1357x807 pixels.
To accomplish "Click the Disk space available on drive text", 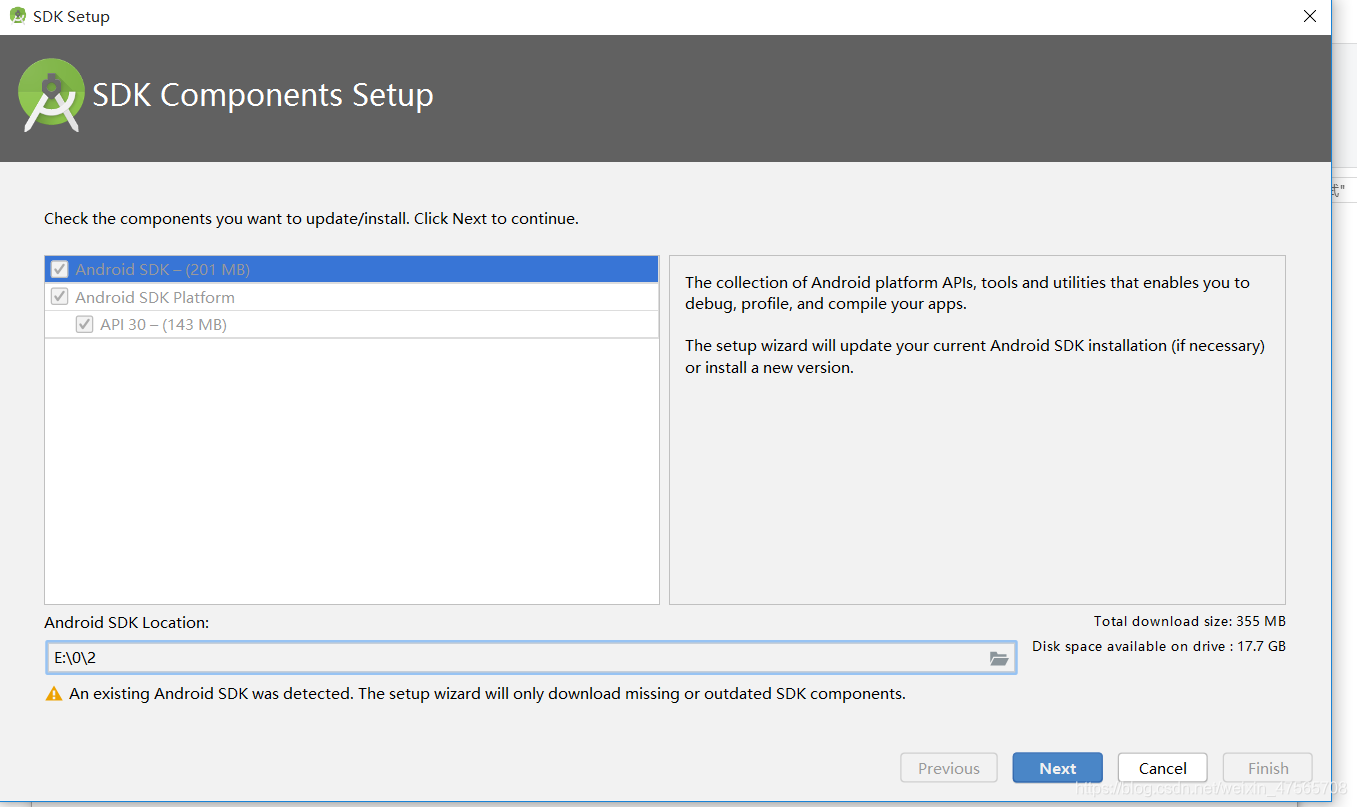I will (1159, 646).
